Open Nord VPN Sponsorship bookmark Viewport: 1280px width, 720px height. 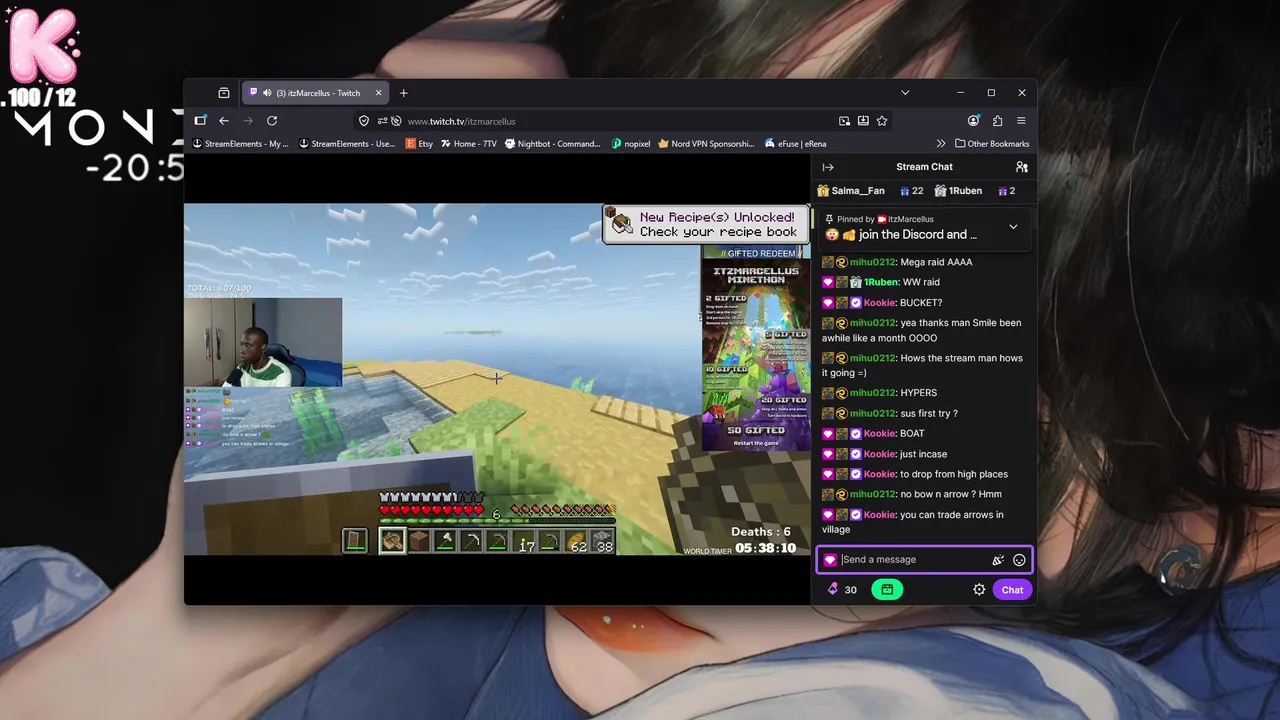[706, 144]
